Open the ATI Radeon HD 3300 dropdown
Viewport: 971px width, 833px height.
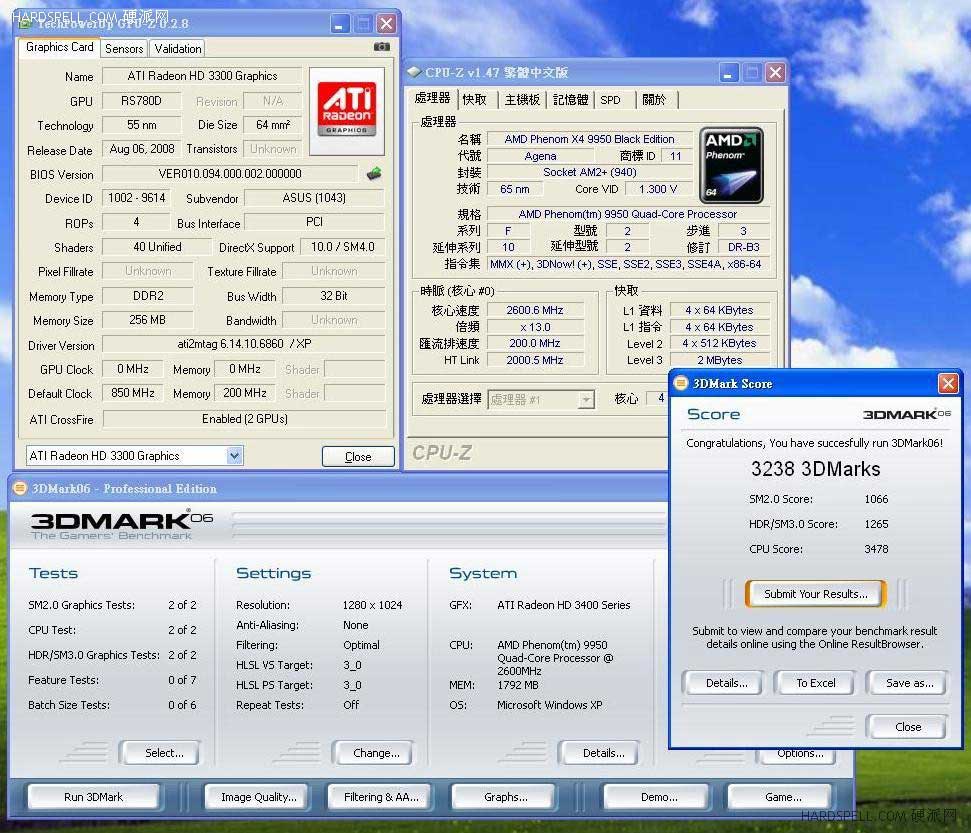tap(234, 456)
